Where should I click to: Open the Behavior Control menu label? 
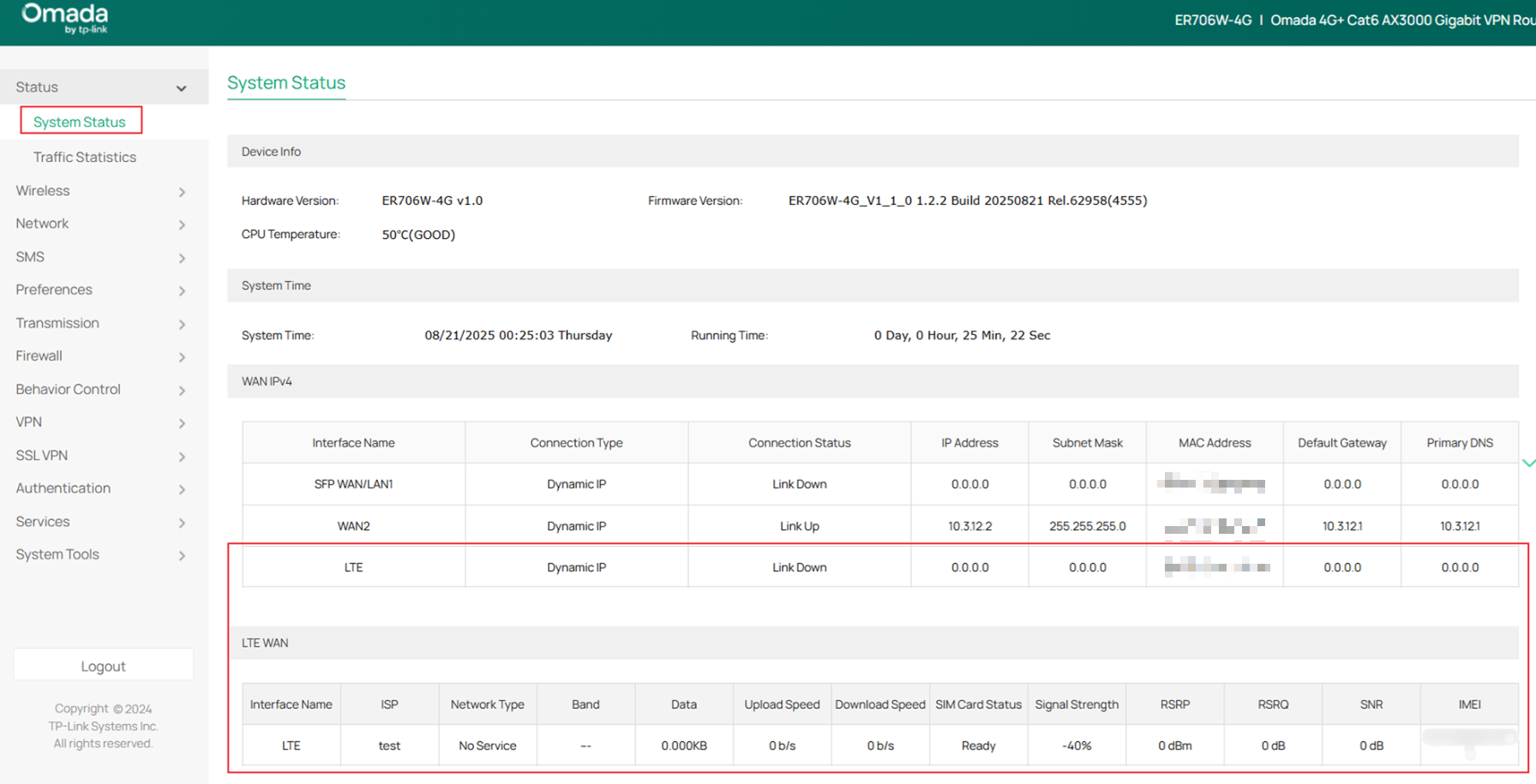(x=68, y=389)
